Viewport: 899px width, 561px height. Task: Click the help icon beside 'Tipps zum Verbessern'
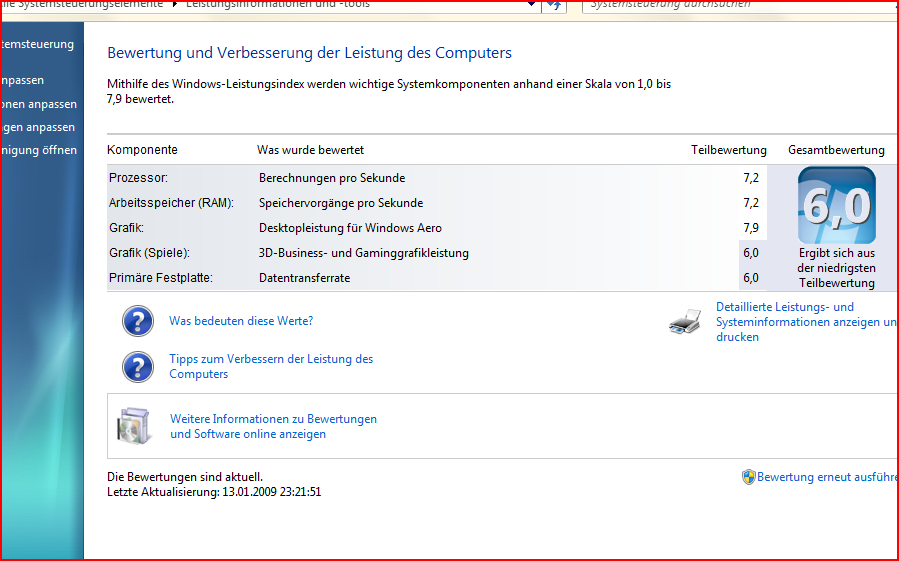click(x=138, y=367)
